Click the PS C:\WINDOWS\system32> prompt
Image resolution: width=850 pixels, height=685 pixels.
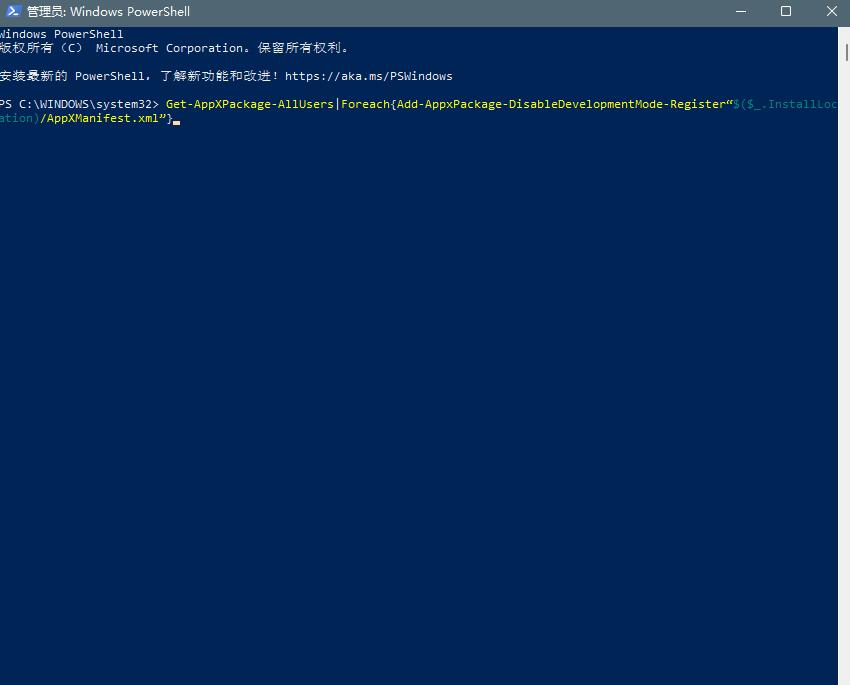pyautogui.click(x=78, y=104)
